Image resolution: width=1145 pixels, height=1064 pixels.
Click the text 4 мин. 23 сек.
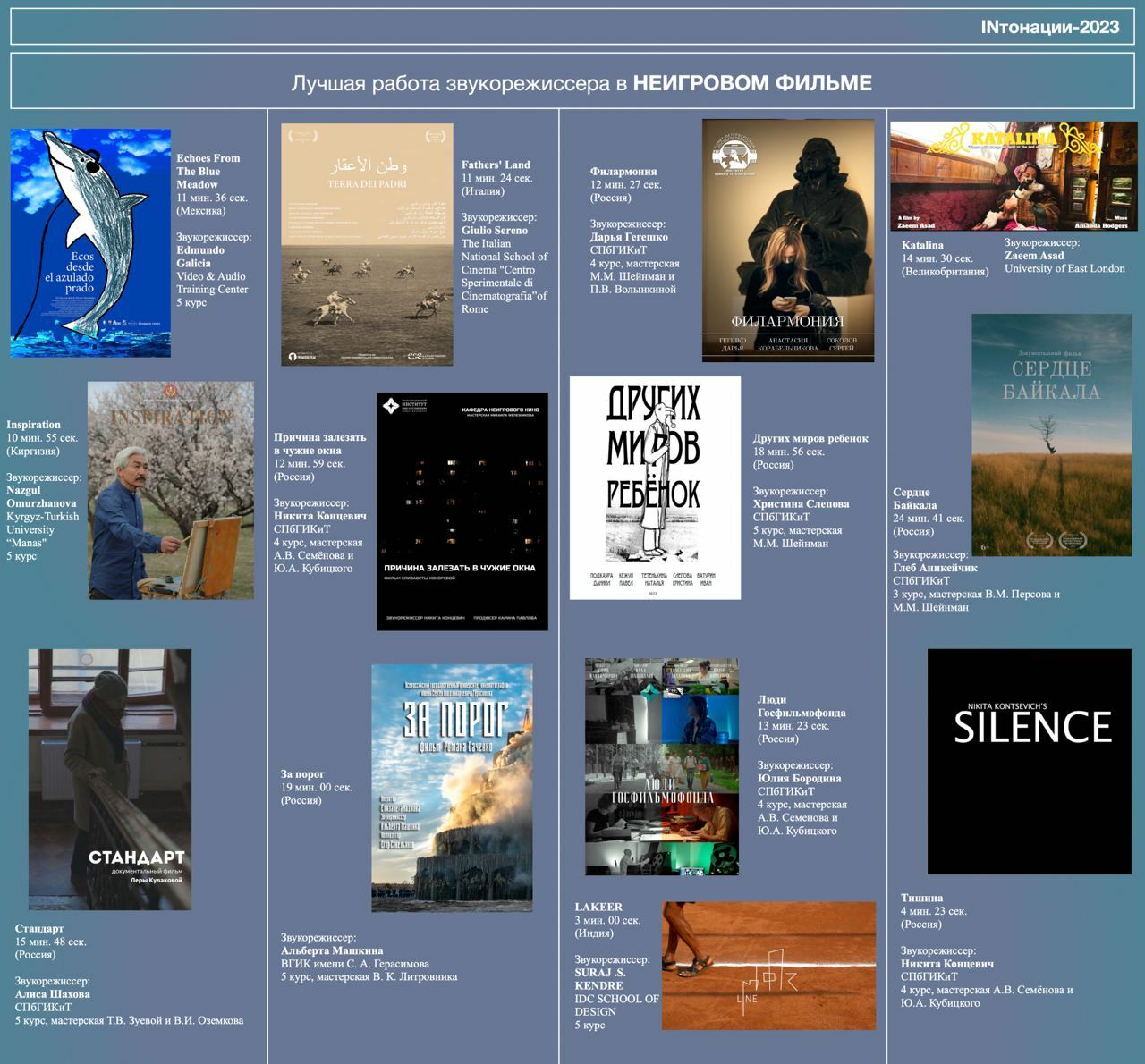tap(934, 912)
